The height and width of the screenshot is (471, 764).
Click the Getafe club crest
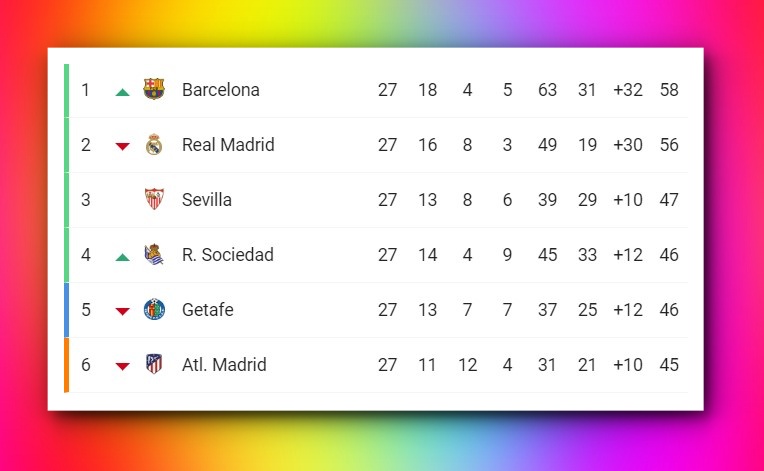pyautogui.click(x=154, y=309)
